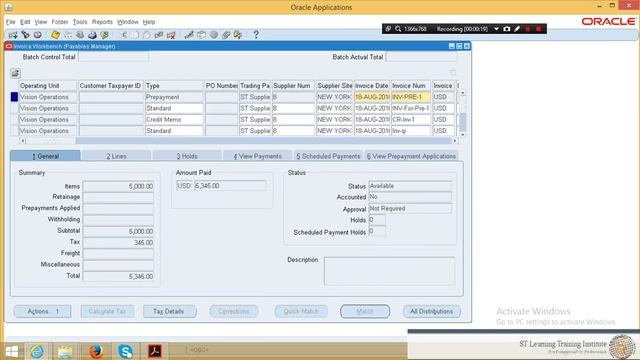Click the invoice grid scroll down arrow
Viewport: 640px width, 360px height.
click(x=462, y=134)
